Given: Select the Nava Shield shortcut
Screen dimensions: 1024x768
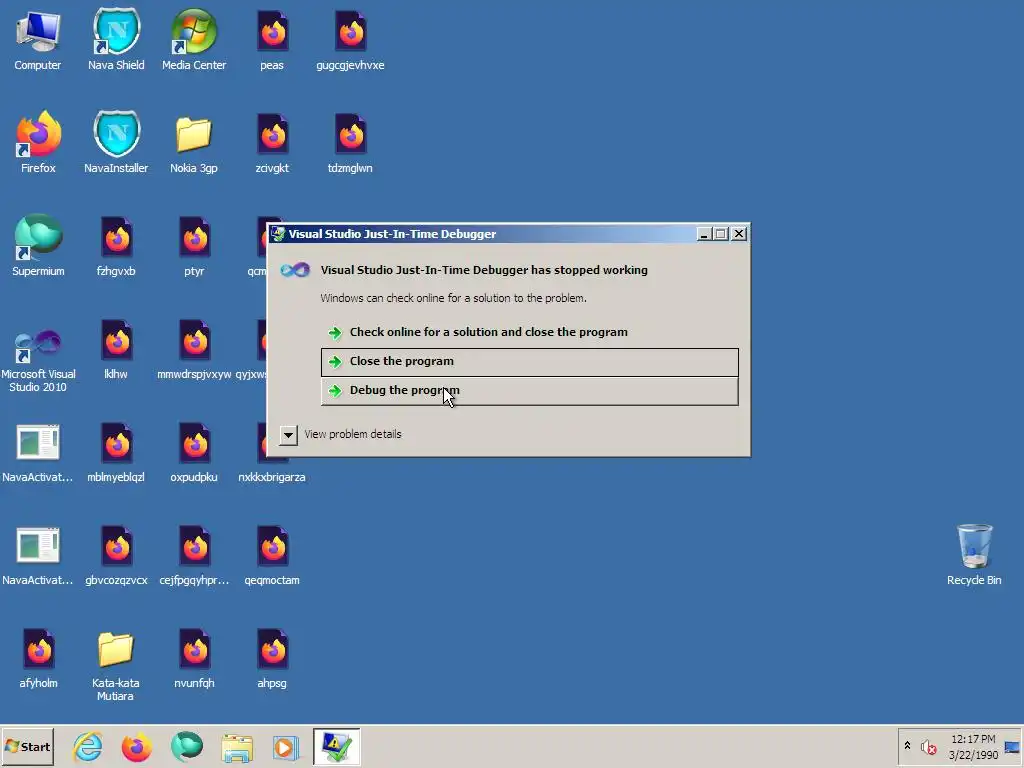Looking at the screenshot, I should 116,40.
